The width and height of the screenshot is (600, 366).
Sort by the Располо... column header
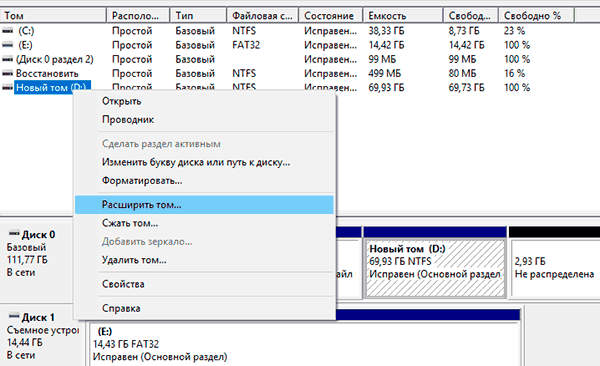138,16
